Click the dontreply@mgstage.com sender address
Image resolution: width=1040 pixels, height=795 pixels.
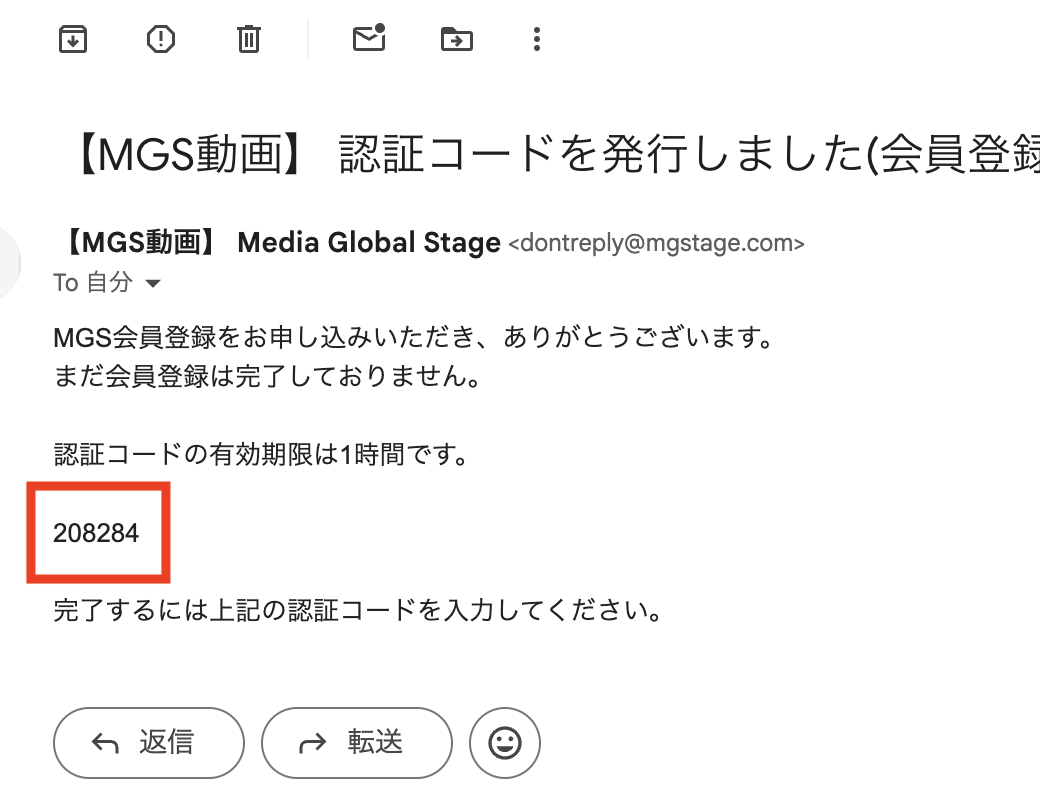656,243
